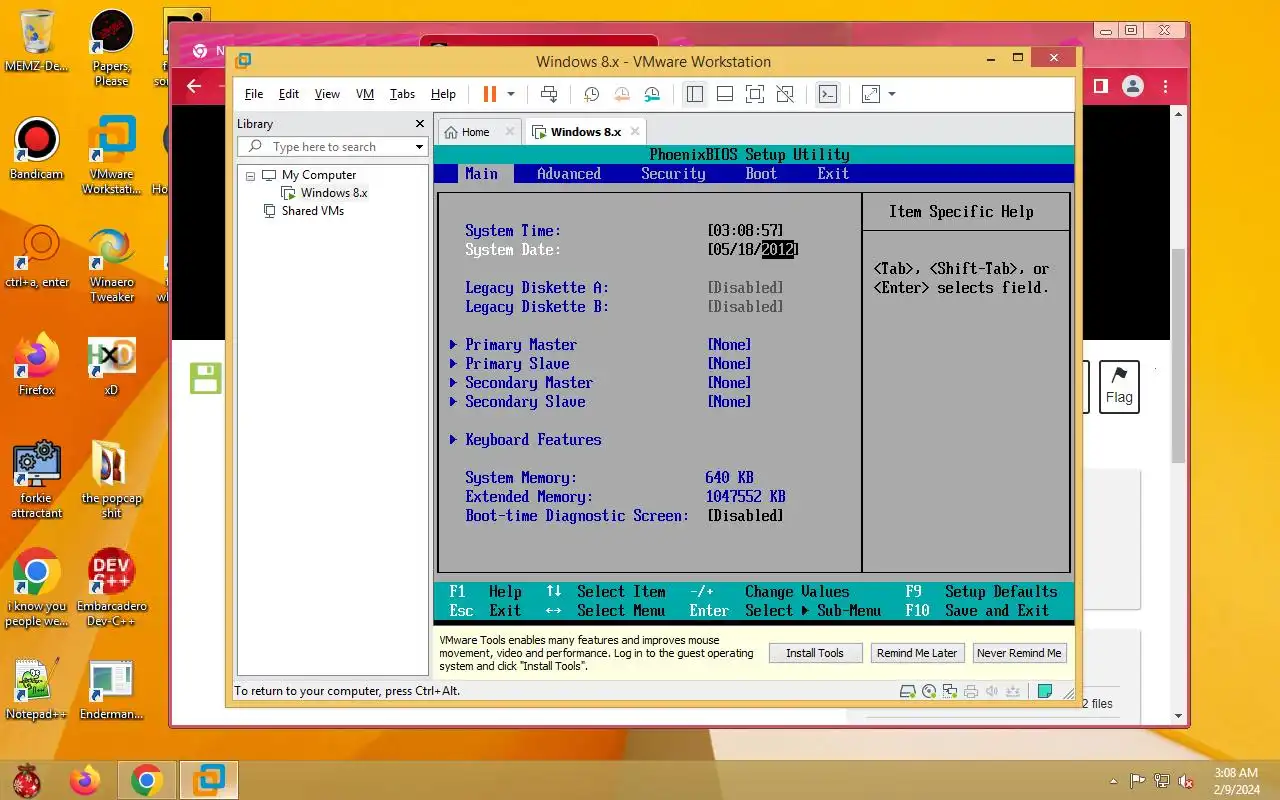Select the BIOS Boot menu
Screen dimensions: 1280x800
761,173
